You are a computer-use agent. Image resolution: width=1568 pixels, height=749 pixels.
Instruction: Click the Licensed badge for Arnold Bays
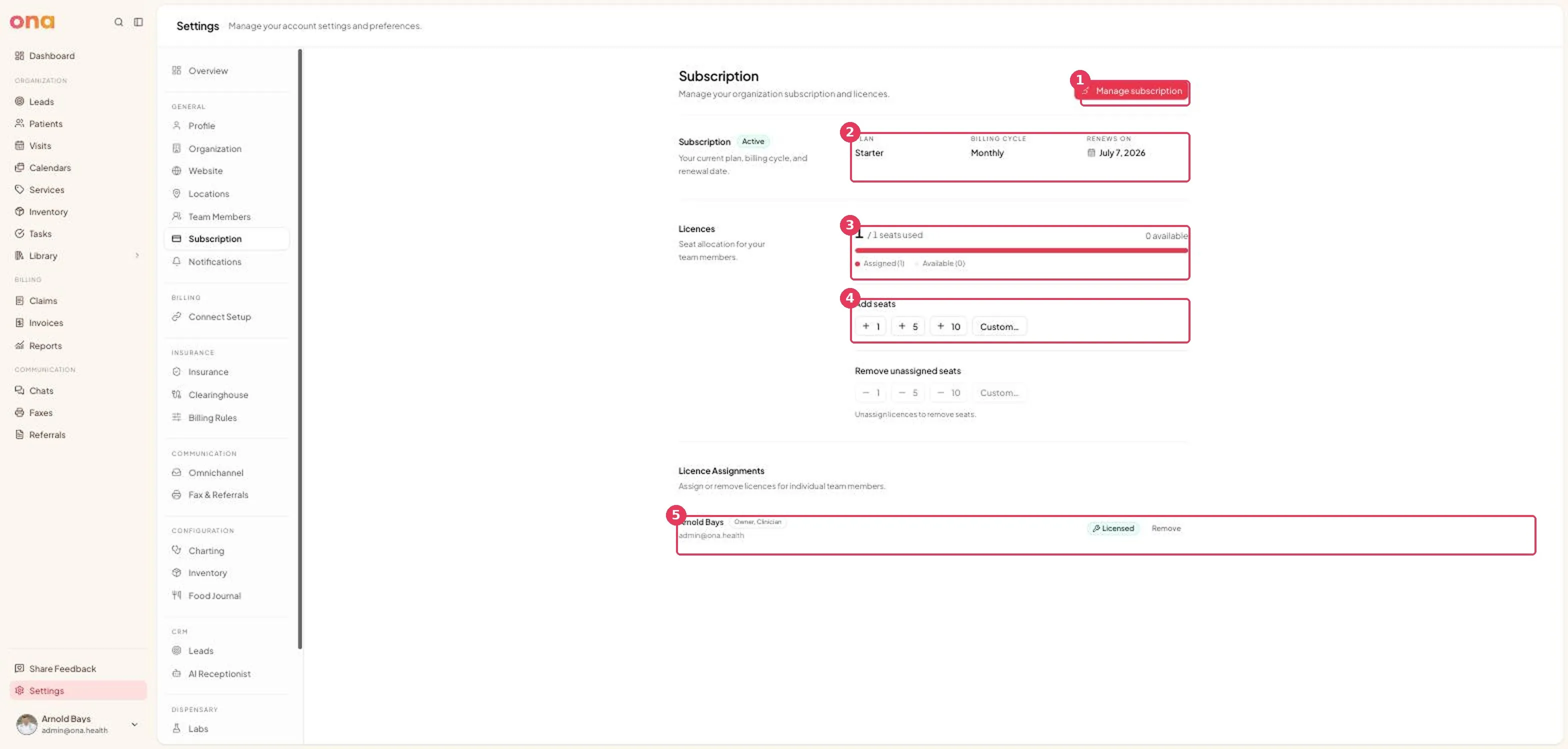point(1113,528)
